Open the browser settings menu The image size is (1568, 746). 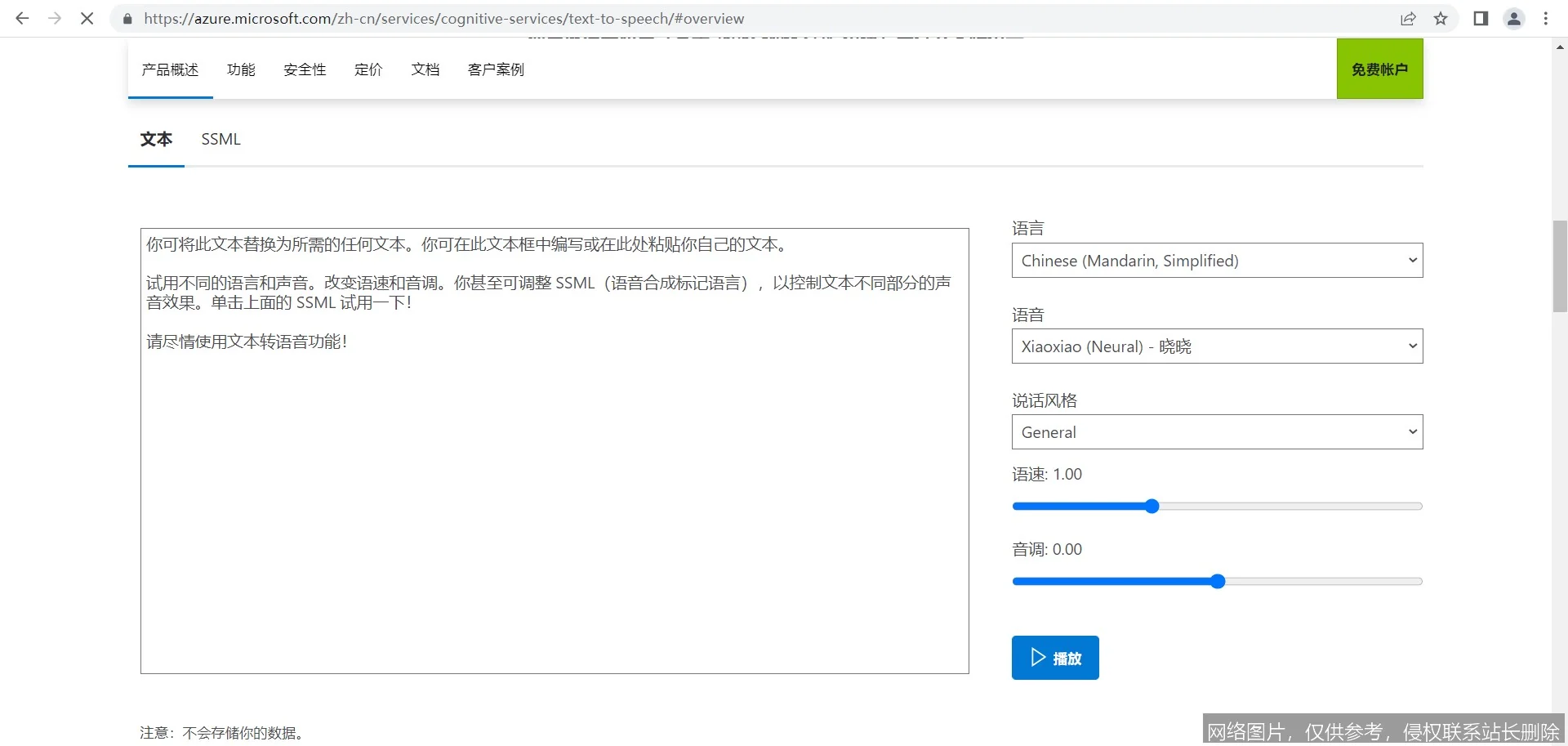pos(1546,18)
